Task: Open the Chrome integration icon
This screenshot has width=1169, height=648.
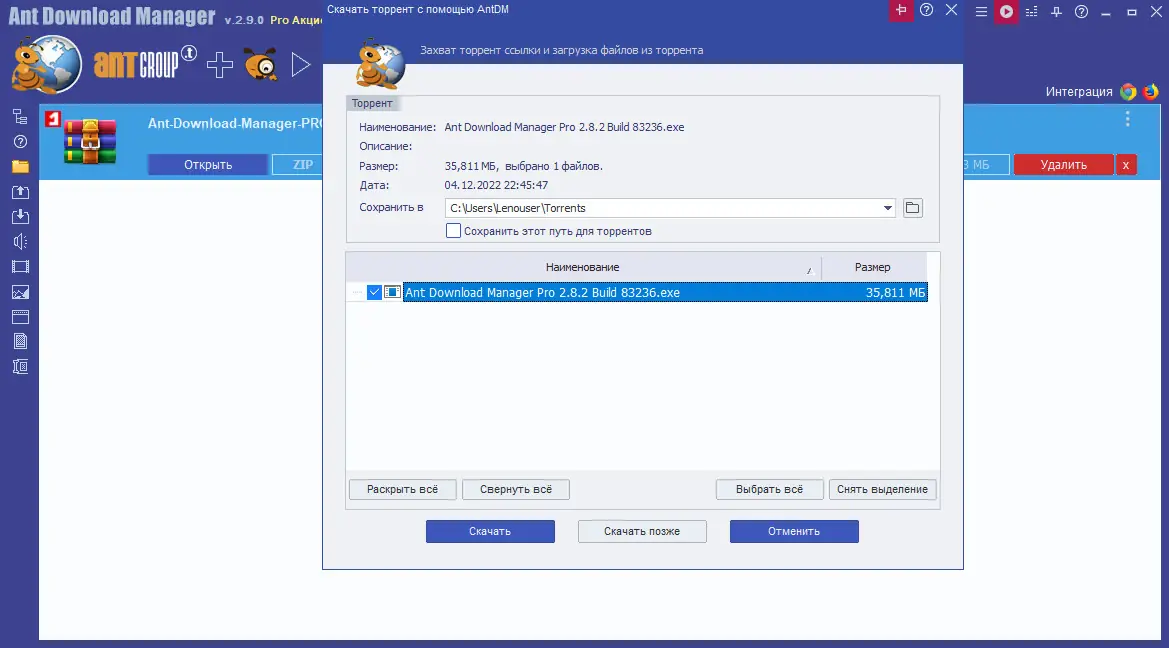Action: tap(1128, 90)
